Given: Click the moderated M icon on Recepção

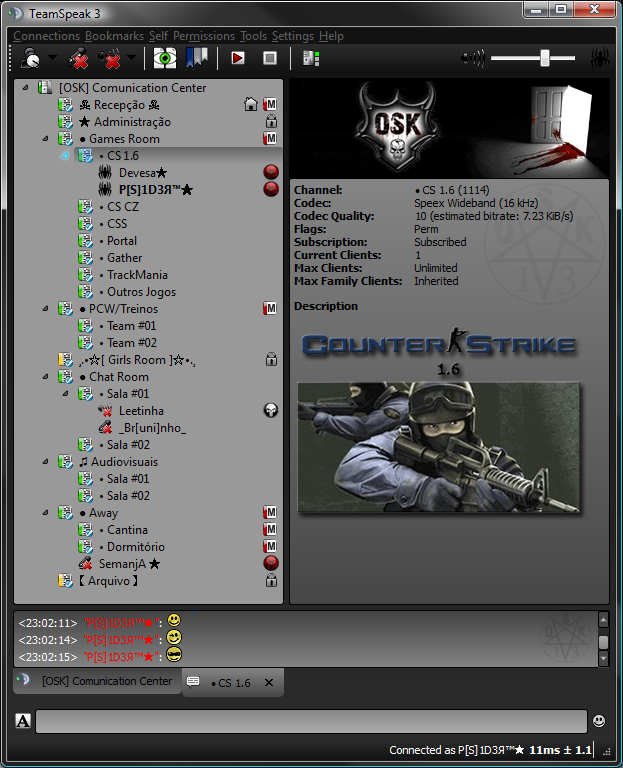Looking at the screenshot, I should (270, 104).
